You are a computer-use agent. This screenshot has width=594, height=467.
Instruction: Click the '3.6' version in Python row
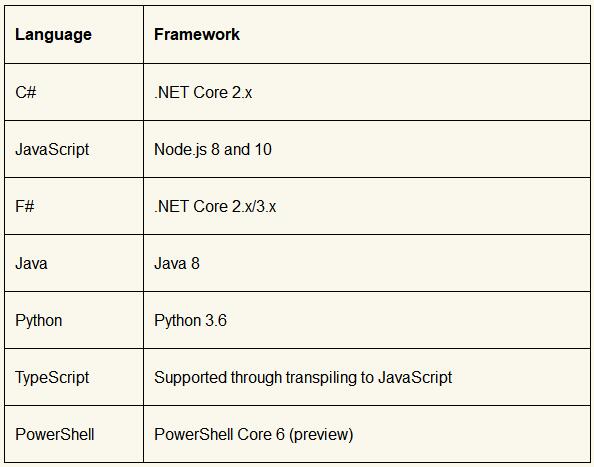[x=216, y=320]
